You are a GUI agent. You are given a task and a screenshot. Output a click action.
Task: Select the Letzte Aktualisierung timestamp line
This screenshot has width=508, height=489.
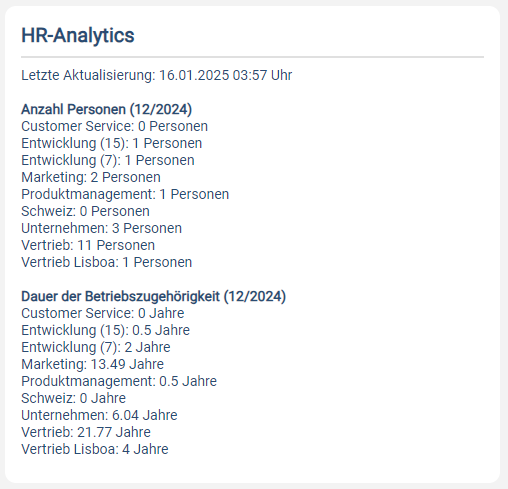[157, 75]
